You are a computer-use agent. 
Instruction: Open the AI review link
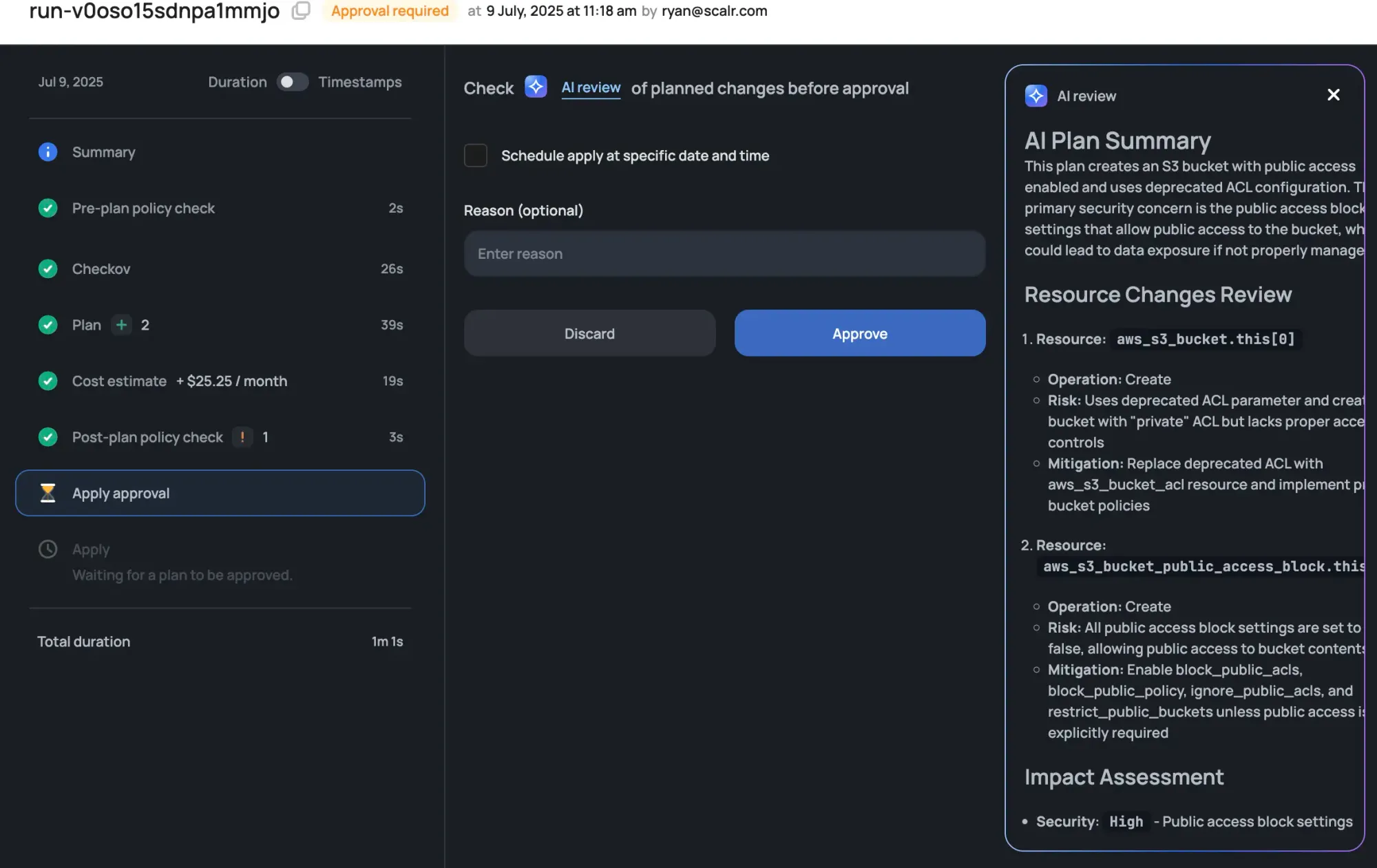(591, 88)
